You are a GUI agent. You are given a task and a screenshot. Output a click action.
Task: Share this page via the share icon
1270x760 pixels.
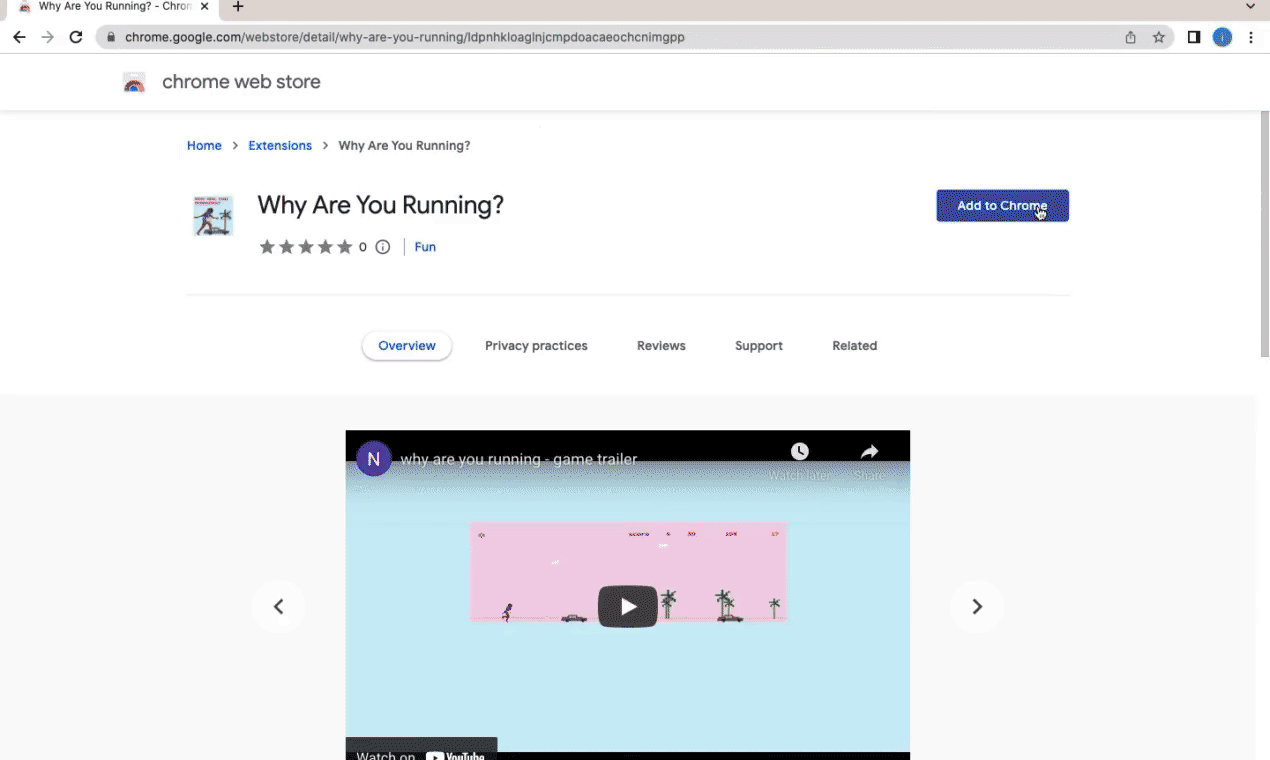click(x=1131, y=37)
